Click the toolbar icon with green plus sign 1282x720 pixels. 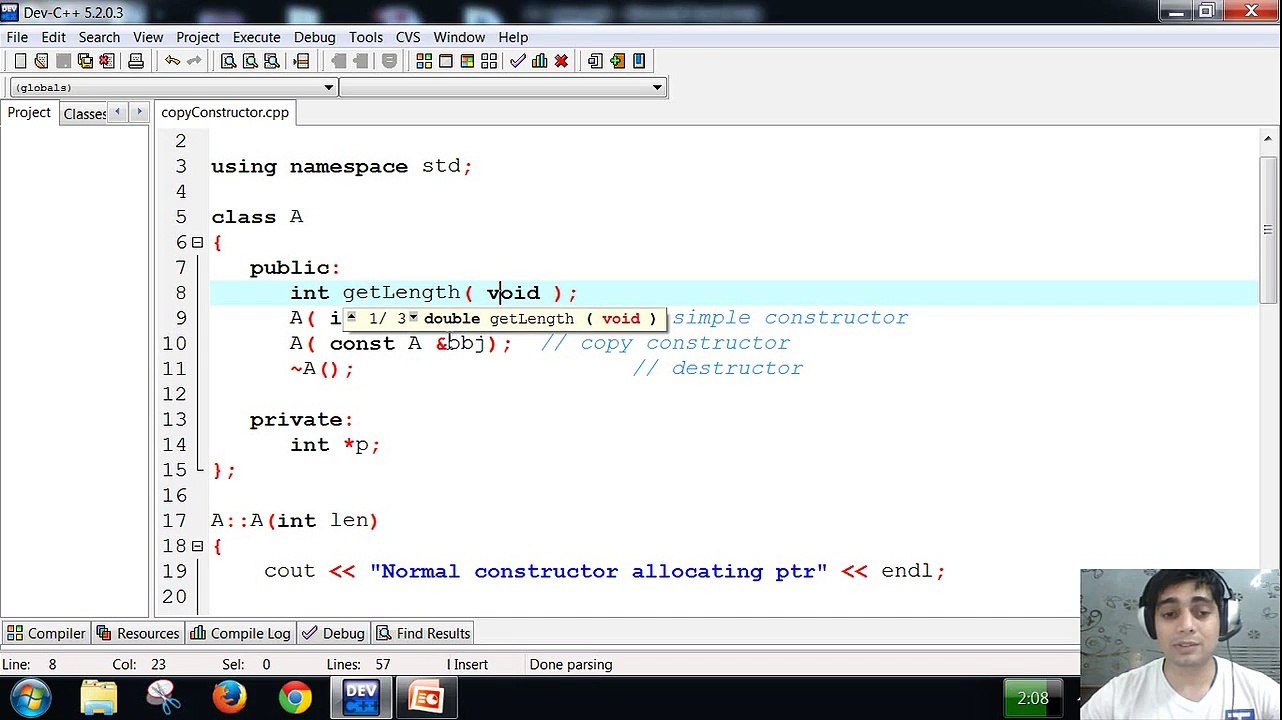617,61
